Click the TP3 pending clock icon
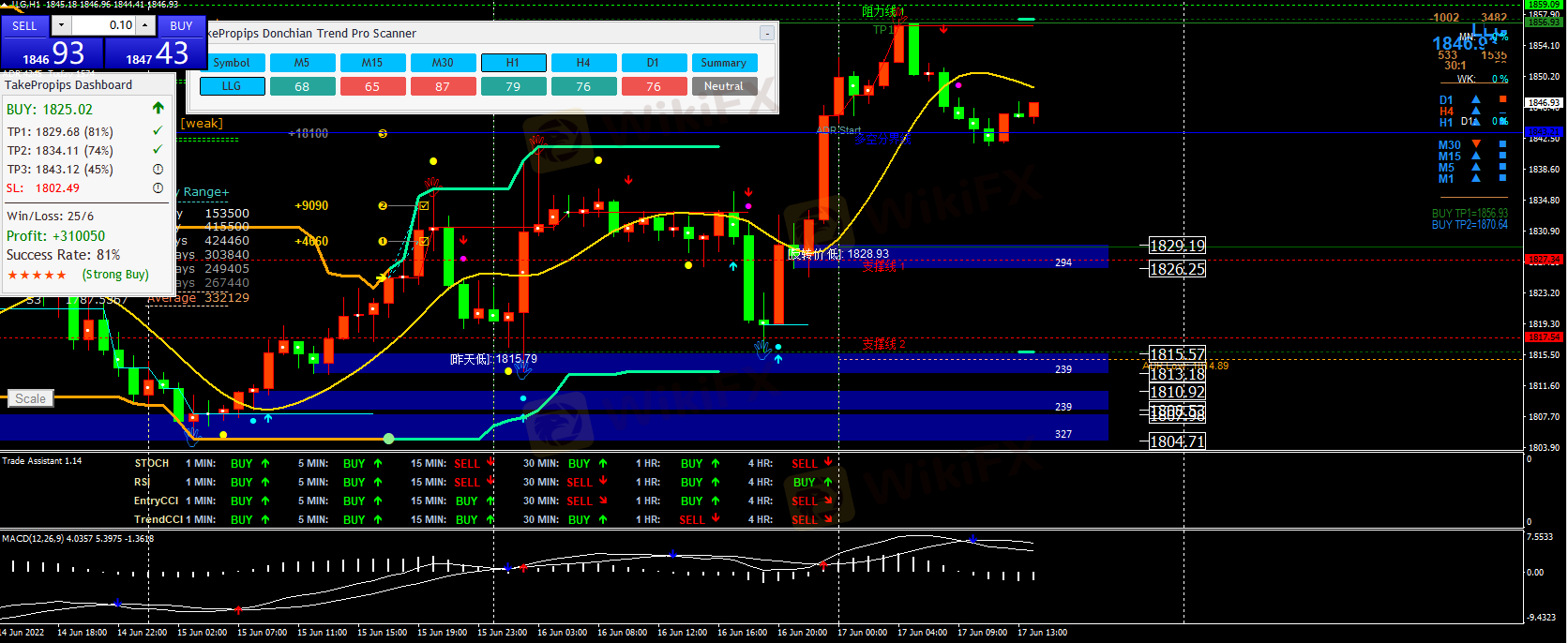 pos(158,170)
